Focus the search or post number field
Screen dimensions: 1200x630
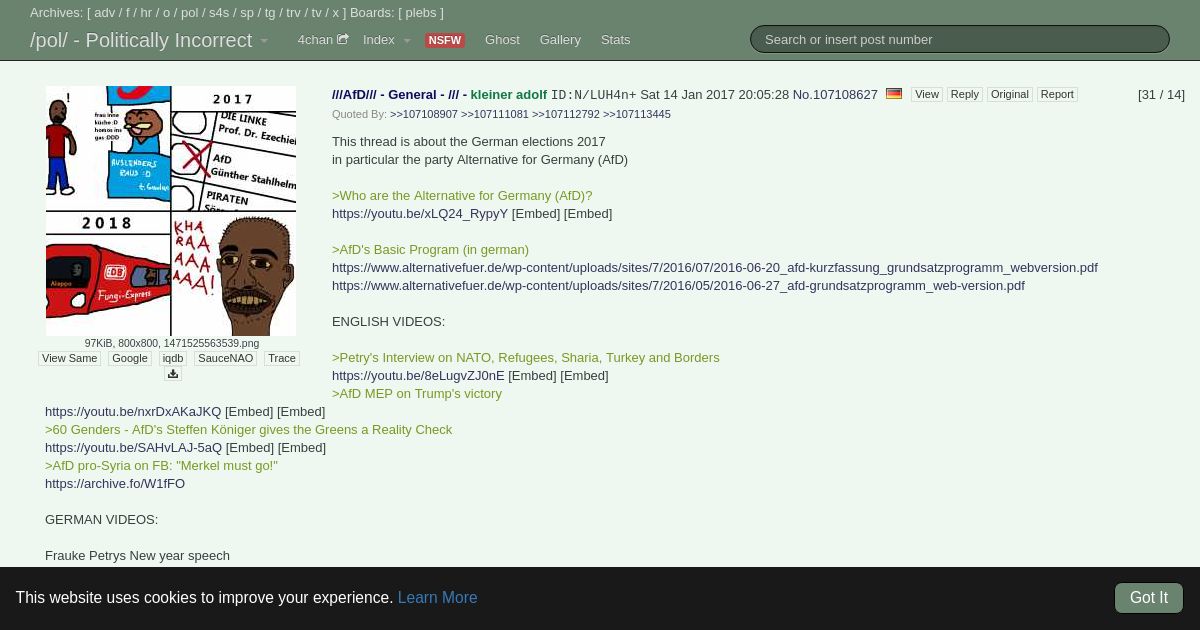pos(960,39)
